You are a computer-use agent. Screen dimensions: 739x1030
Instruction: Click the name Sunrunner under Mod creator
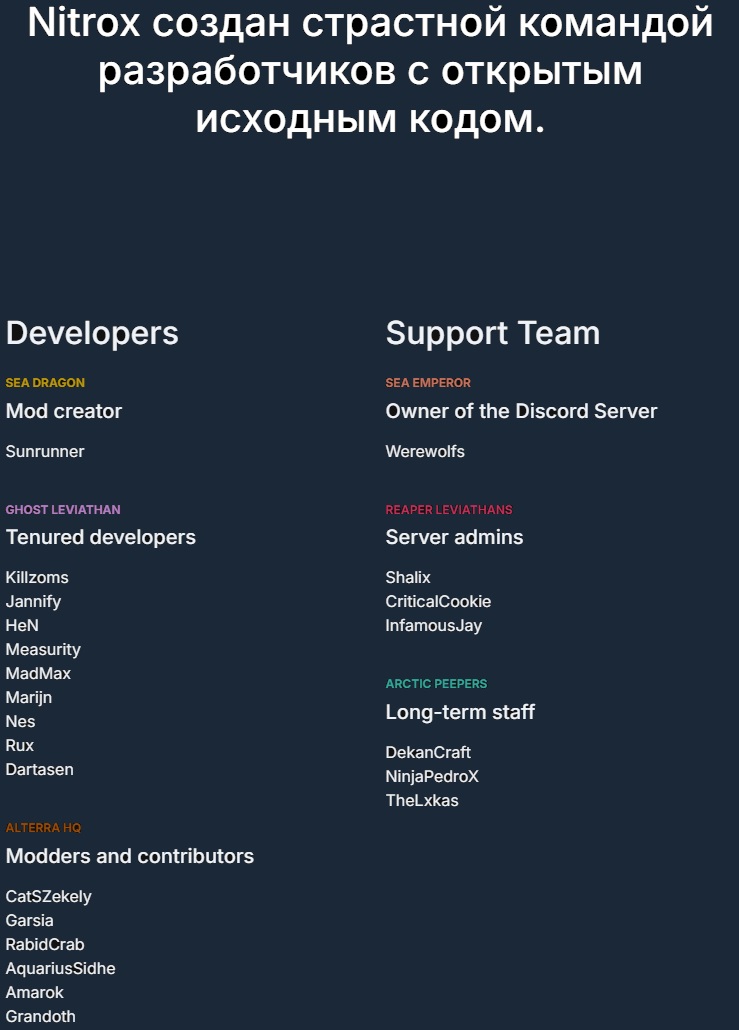(x=45, y=451)
